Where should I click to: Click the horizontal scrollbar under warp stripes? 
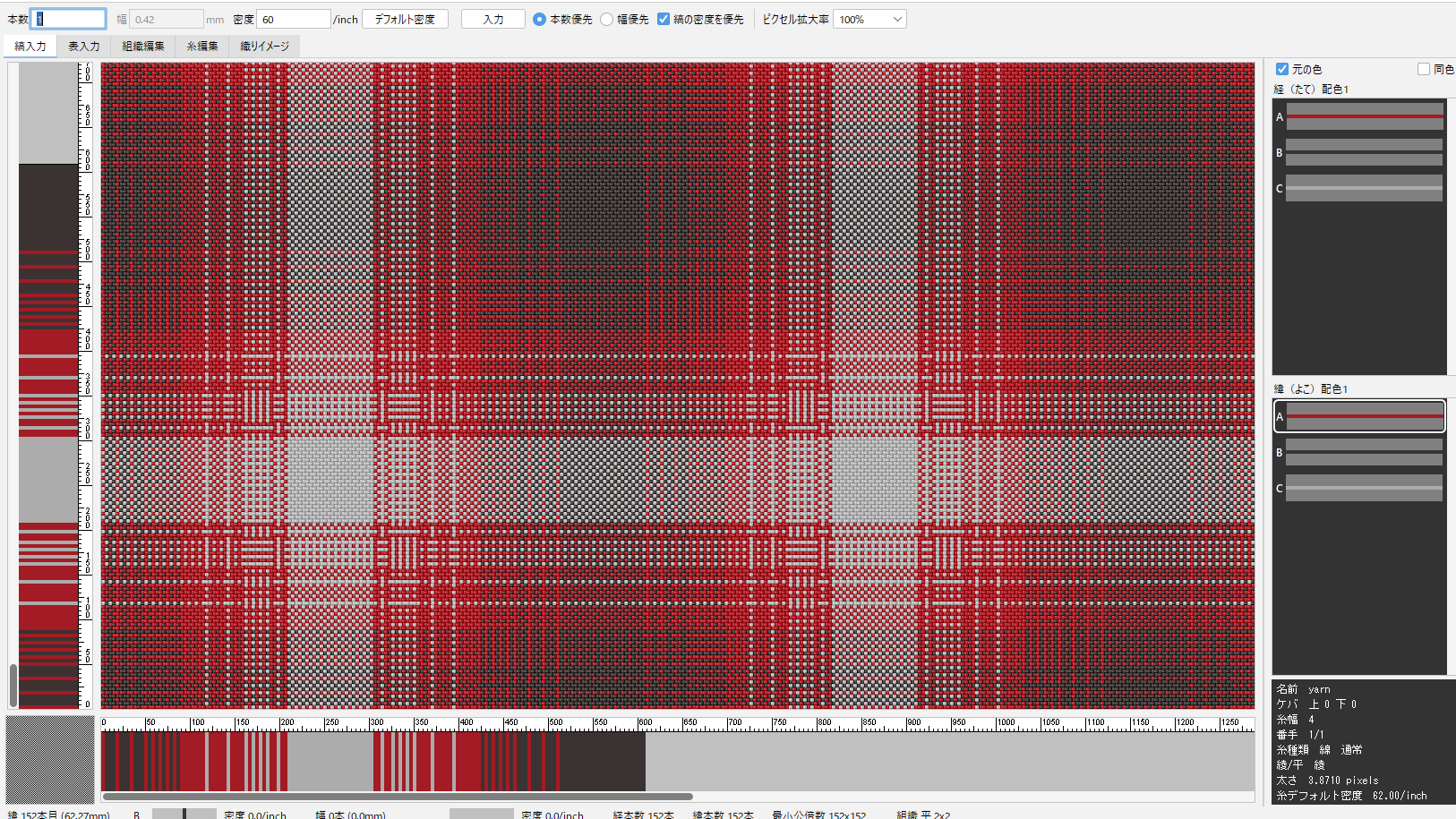pyautogui.click(x=398, y=796)
